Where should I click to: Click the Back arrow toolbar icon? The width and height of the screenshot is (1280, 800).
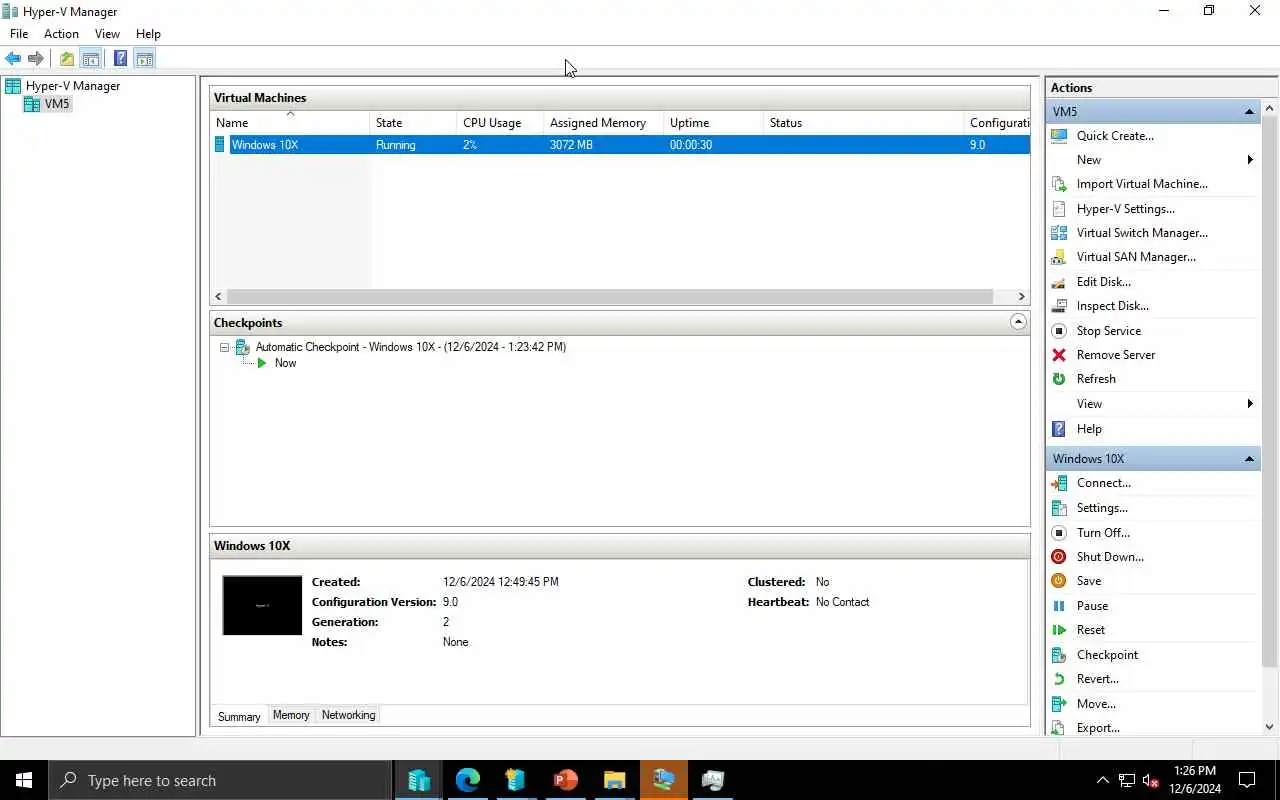click(x=13, y=59)
